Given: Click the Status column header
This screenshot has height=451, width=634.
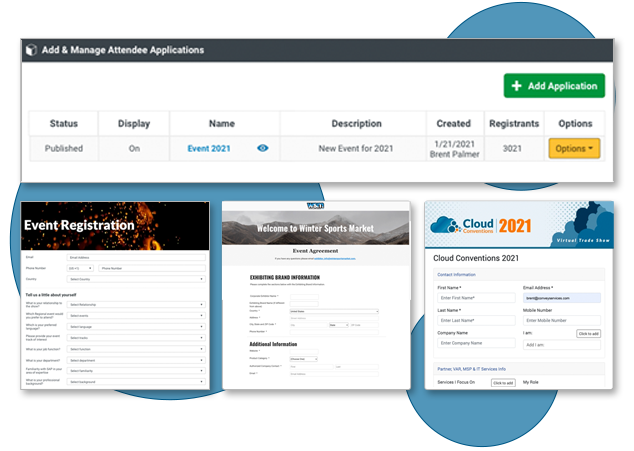Looking at the screenshot, I should coord(63,123).
